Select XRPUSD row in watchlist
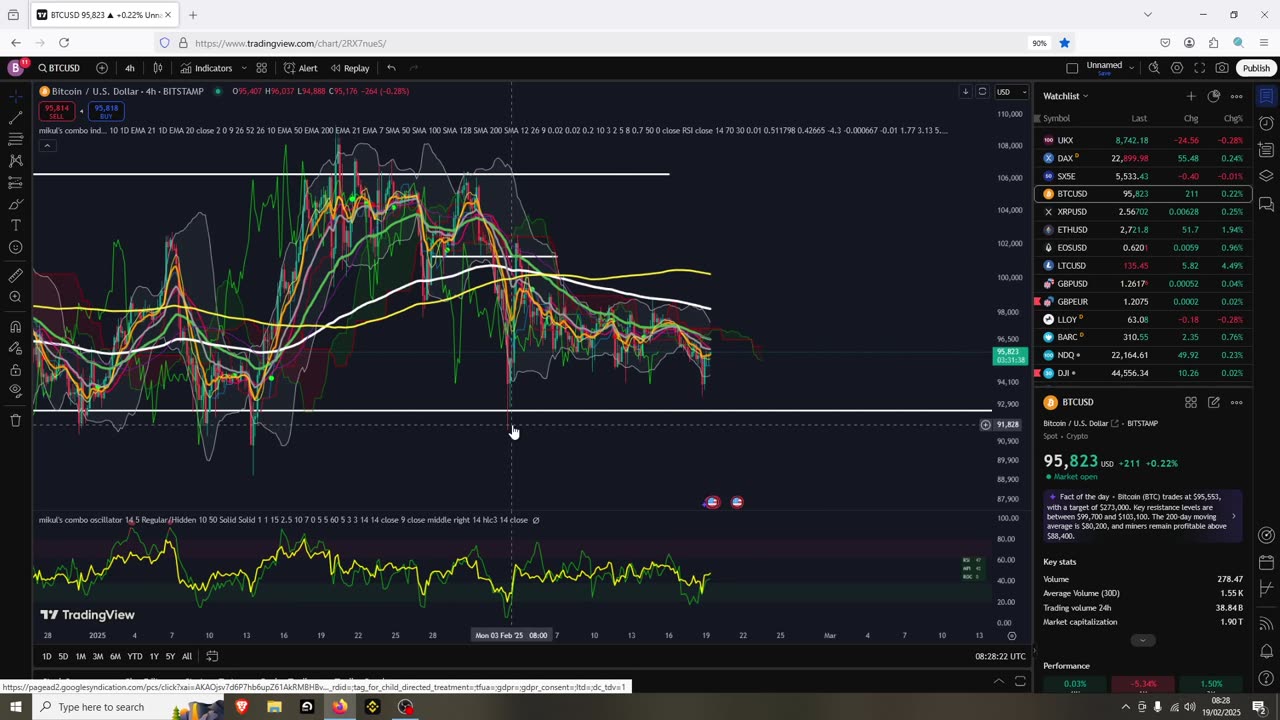 pyautogui.click(x=1143, y=212)
